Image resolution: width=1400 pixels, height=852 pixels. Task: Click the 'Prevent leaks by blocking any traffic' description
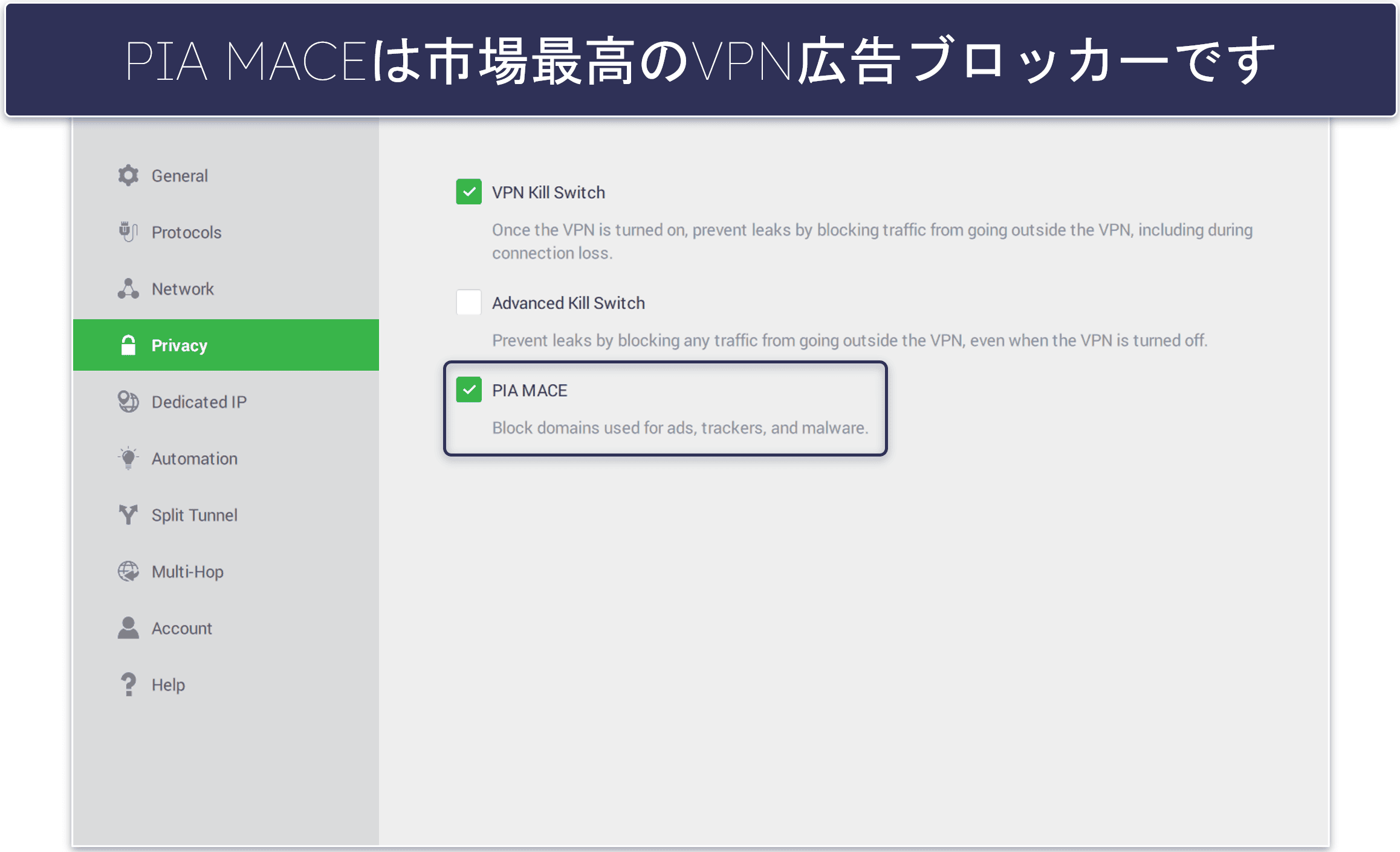click(849, 340)
